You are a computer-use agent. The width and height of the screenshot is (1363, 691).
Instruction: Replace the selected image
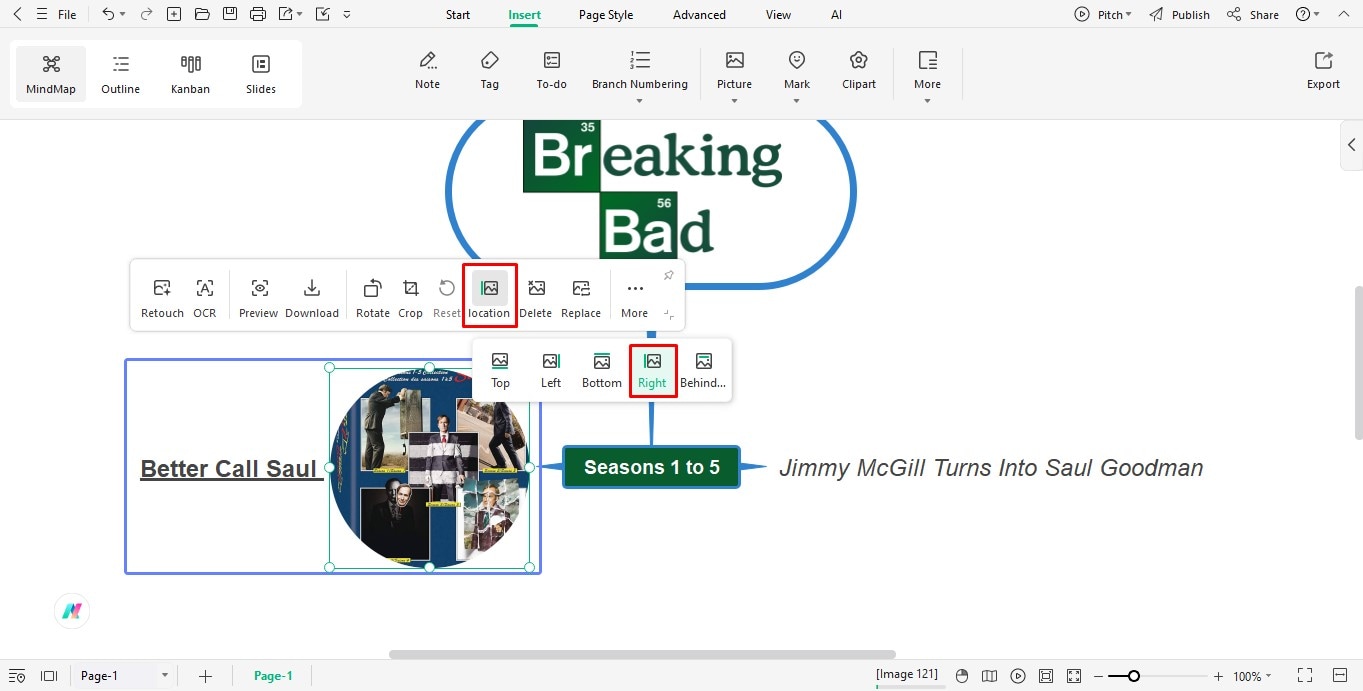(581, 298)
